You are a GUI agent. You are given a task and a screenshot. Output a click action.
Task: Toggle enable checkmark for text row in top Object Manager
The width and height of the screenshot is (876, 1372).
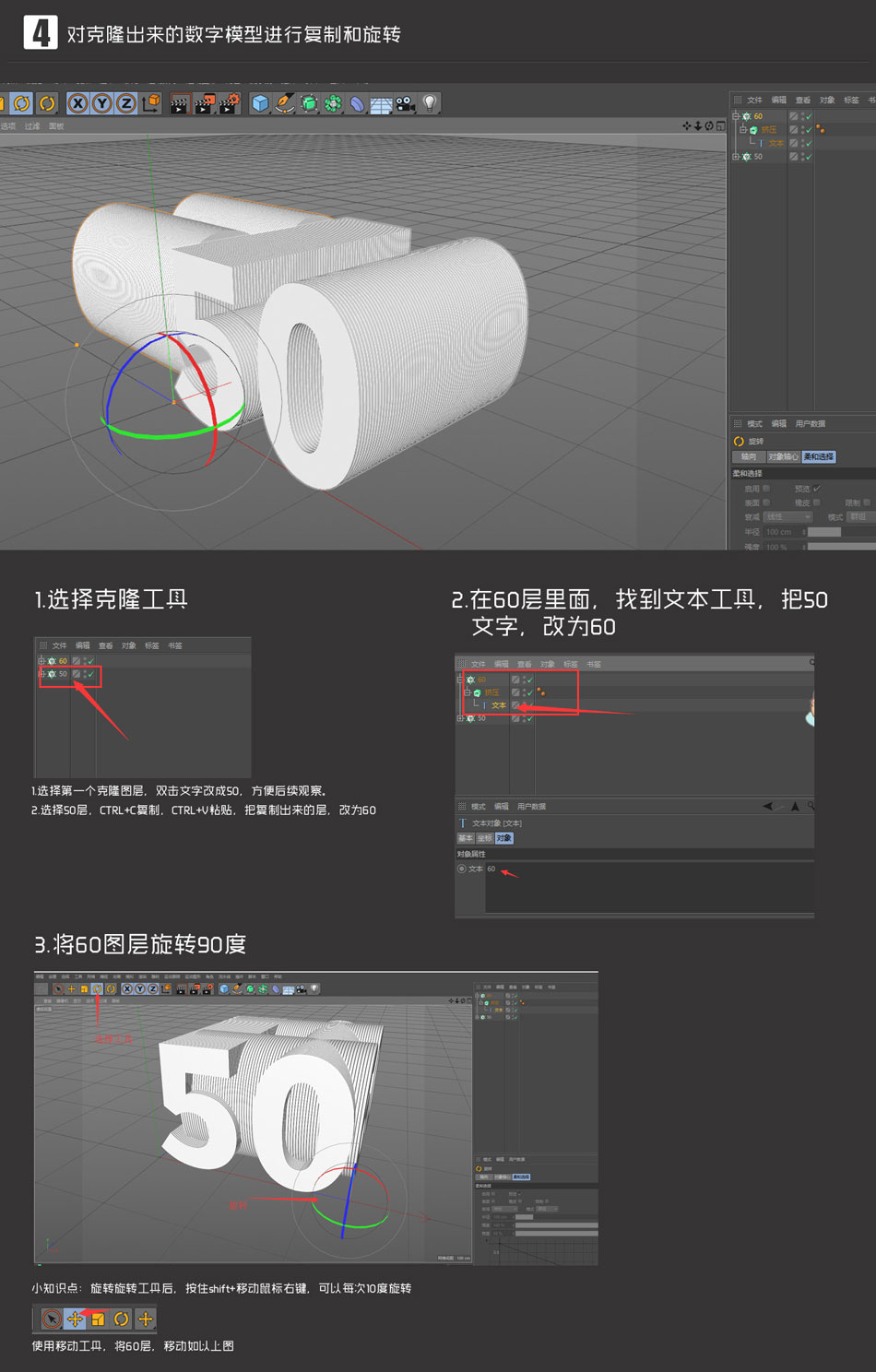(809, 143)
